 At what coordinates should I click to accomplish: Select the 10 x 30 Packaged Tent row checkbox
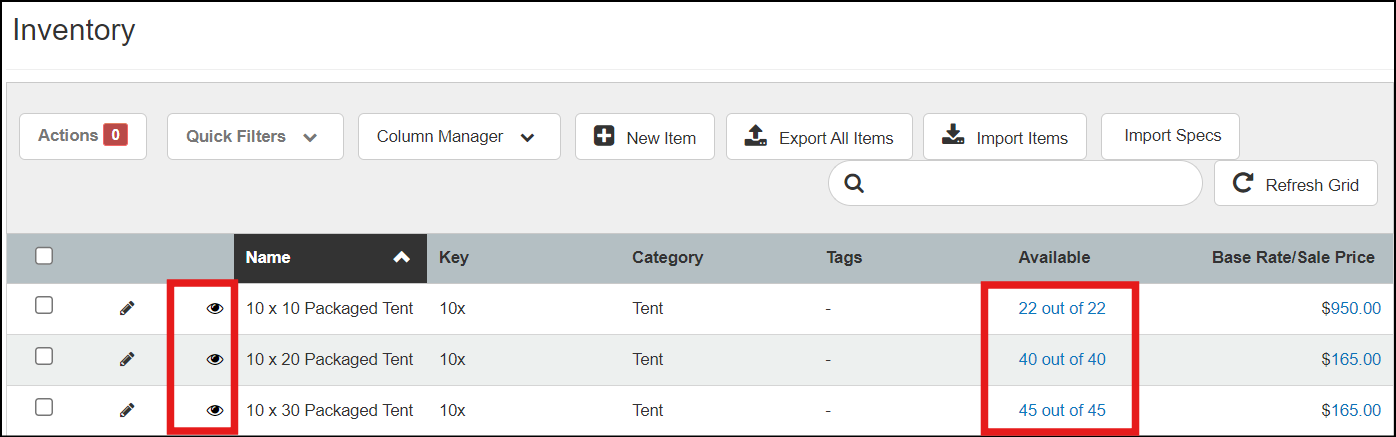coord(44,407)
